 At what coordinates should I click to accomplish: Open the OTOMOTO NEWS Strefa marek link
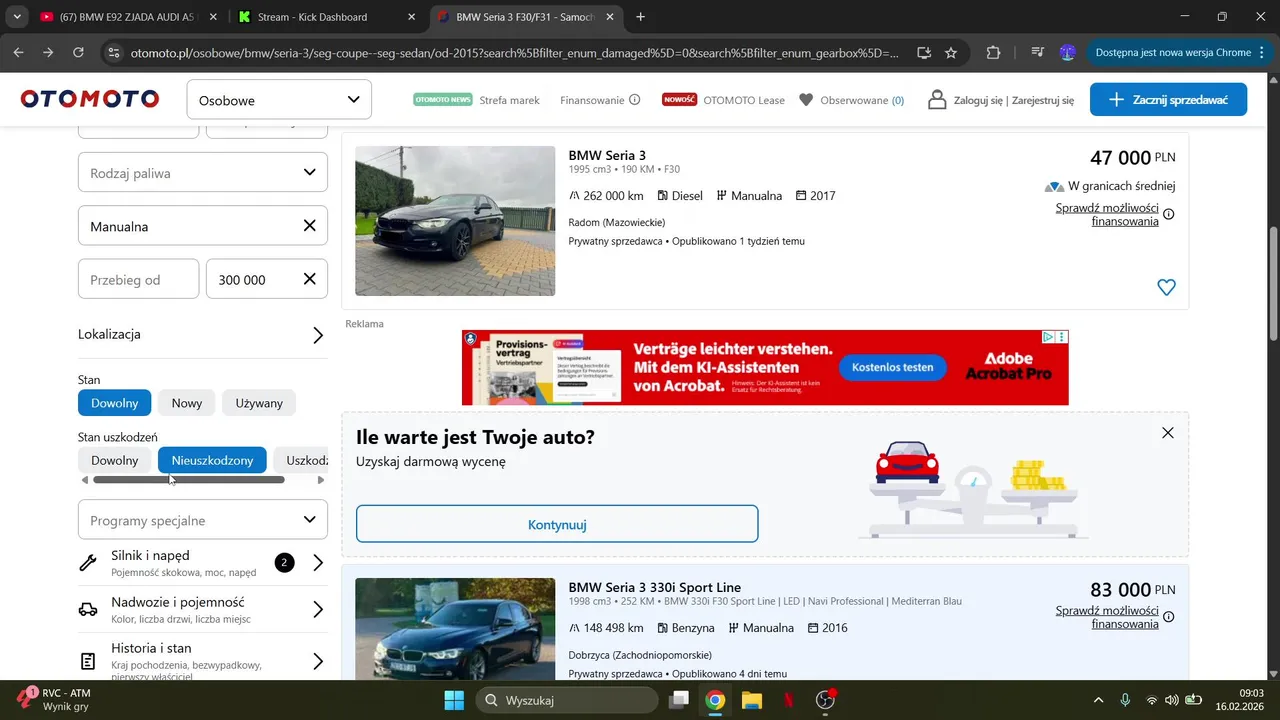476,100
